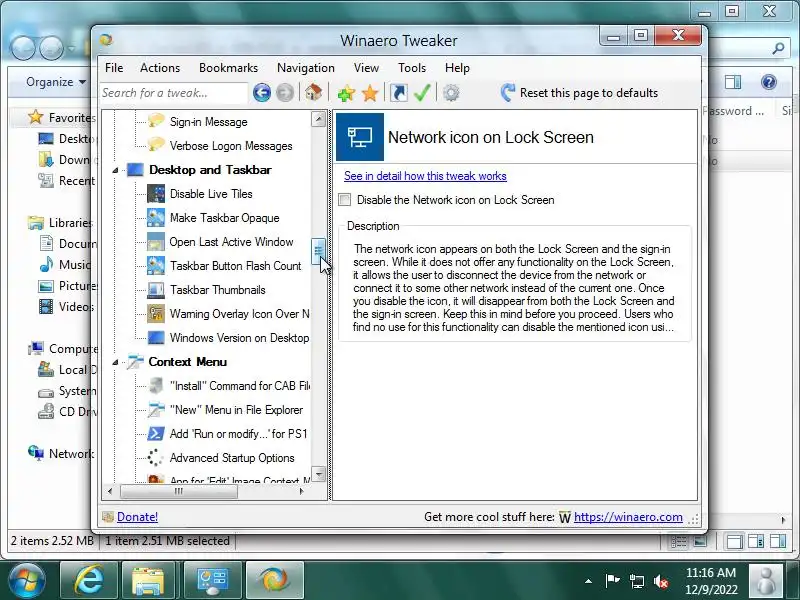Click the Windows Version on Desktop icon
The image size is (800, 600).
tap(156, 337)
